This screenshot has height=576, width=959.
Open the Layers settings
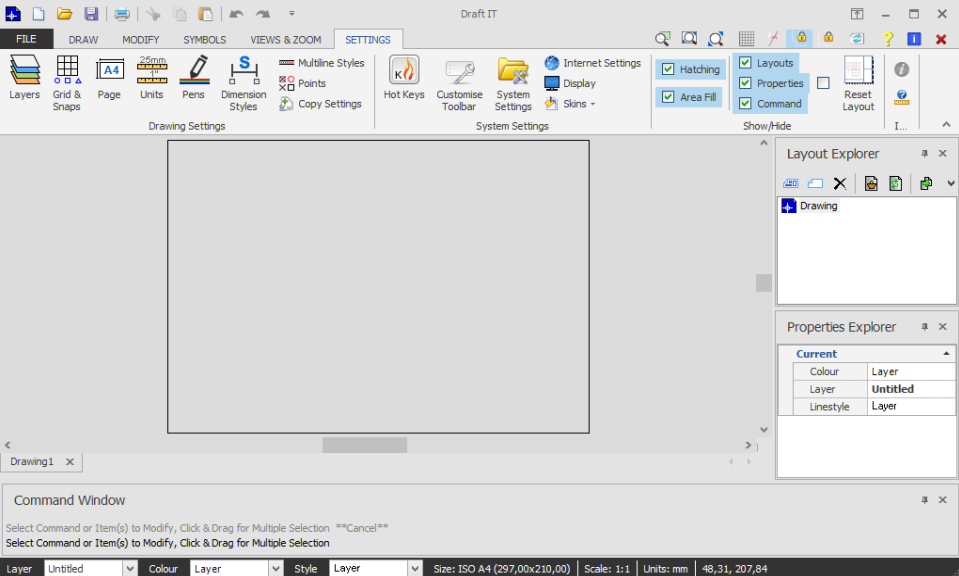click(x=24, y=78)
